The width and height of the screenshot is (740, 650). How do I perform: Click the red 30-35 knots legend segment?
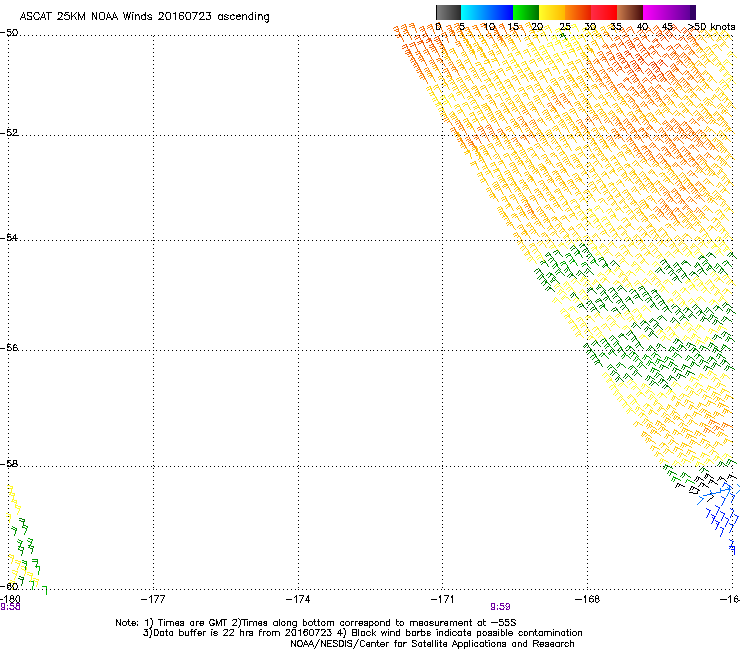604,12
